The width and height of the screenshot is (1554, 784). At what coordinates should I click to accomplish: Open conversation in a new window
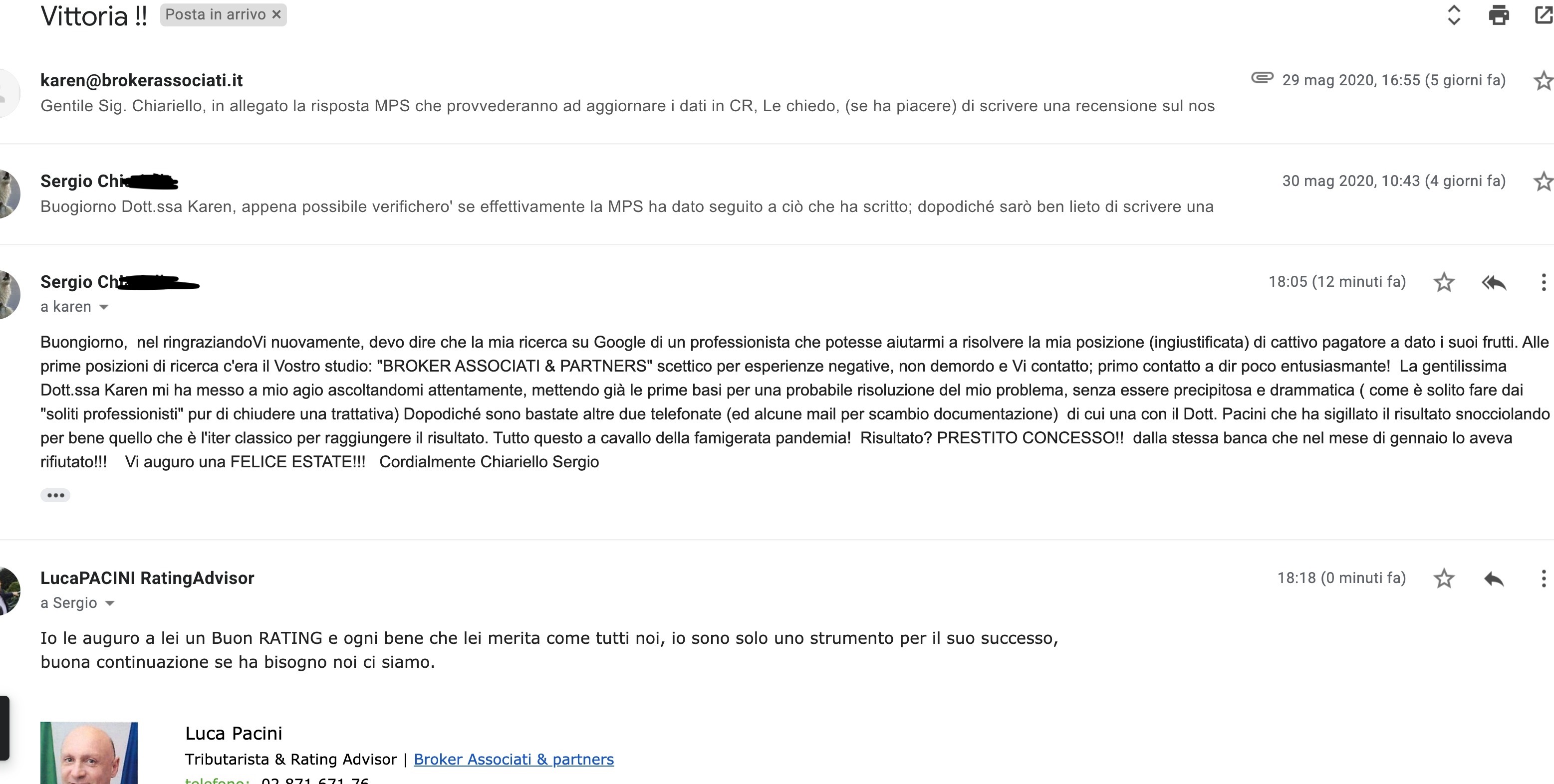(x=1543, y=14)
